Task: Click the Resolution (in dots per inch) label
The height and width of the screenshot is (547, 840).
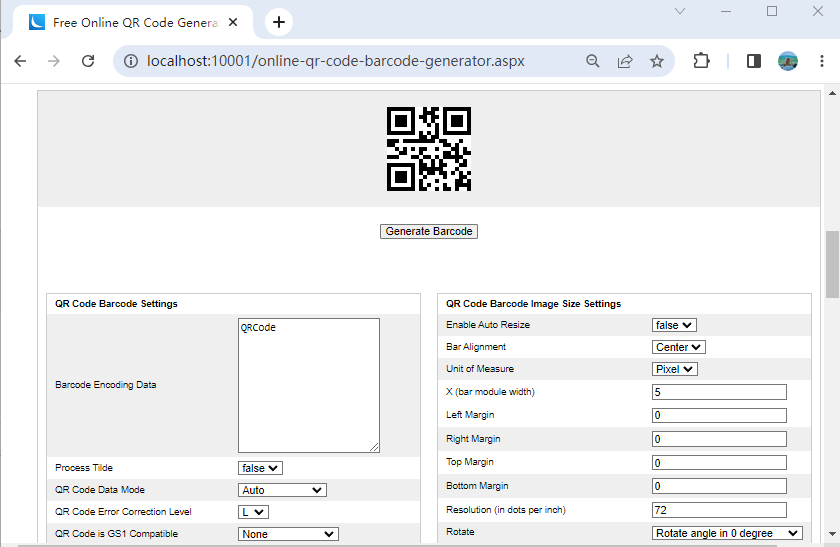Action: point(506,509)
